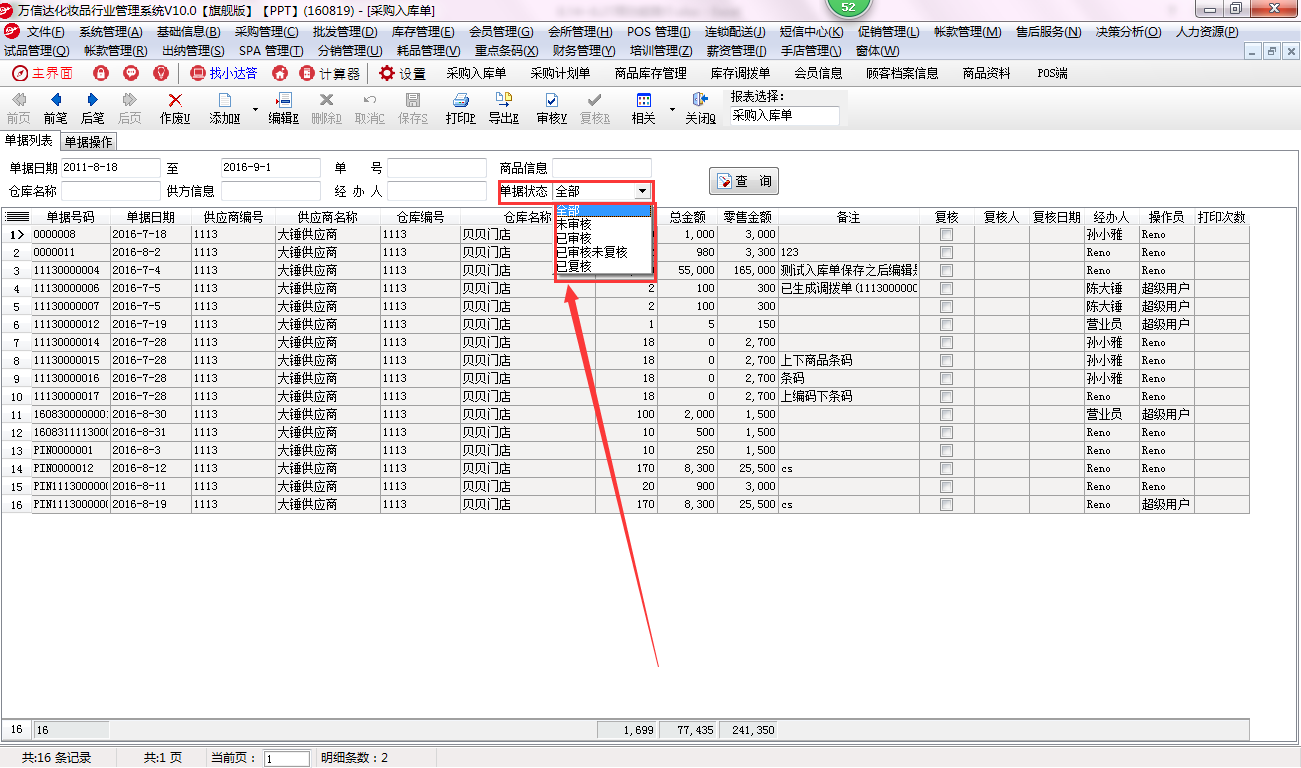Viewport: 1301px width, 768px height.
Task: Open 找小达答 help assistant
Action: [224, 73]
